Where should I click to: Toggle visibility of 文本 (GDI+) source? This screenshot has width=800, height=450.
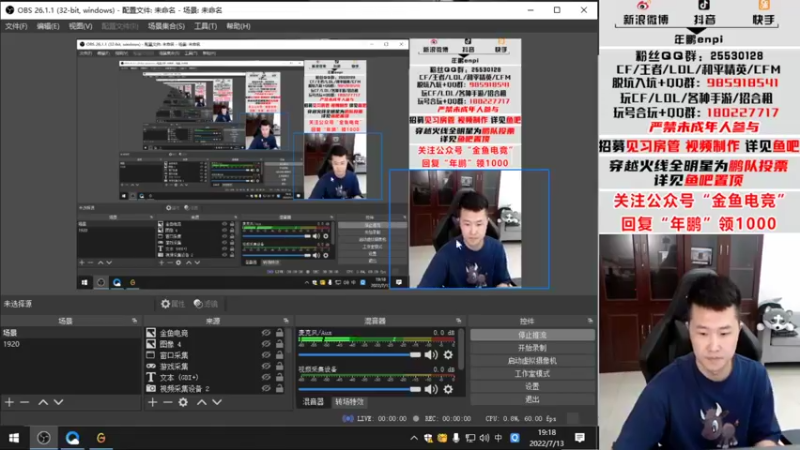pyautogui.click(x=266, y=378)
